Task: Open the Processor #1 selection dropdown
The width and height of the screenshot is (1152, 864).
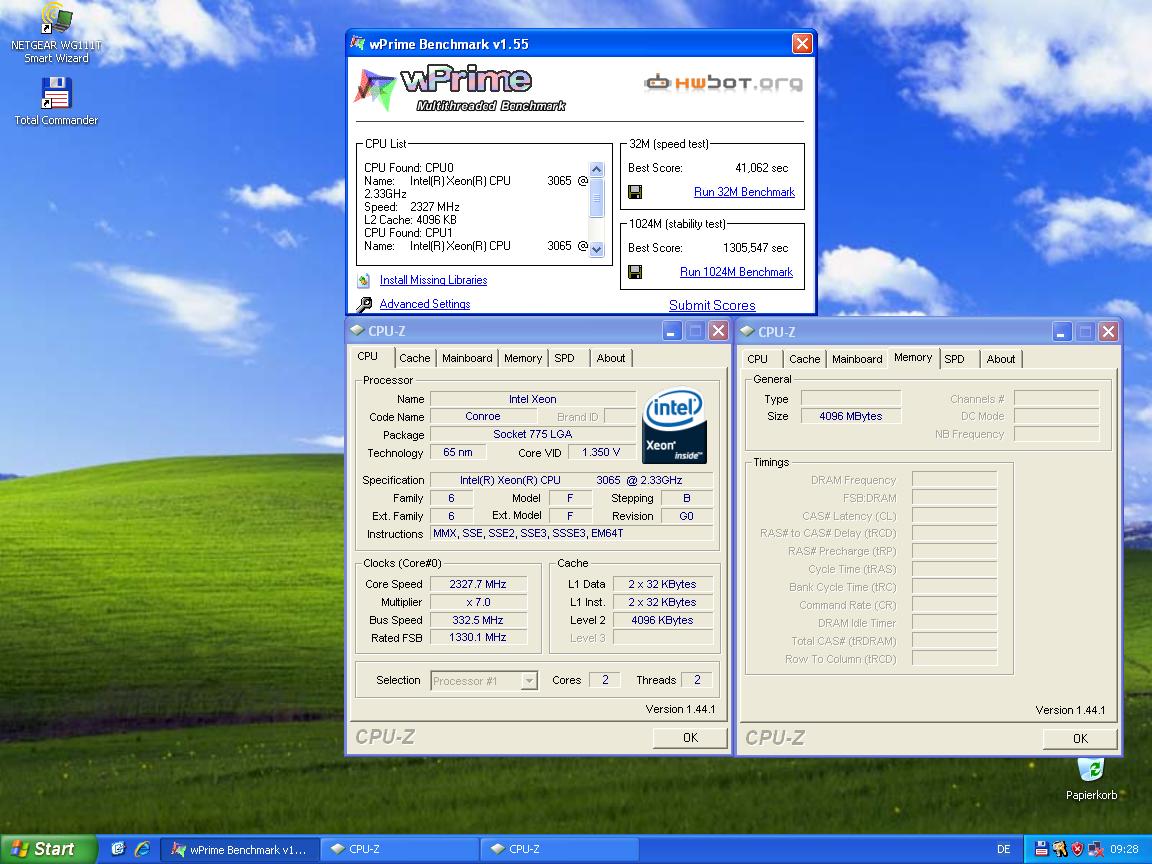Action: 529,681
